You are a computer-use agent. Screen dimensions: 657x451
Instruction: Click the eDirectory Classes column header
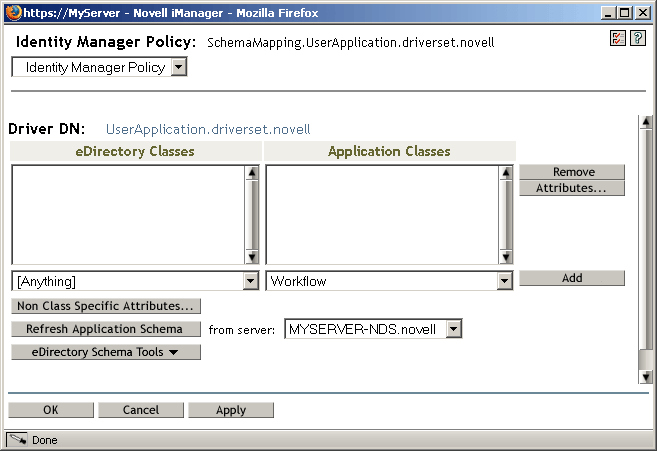tap(135, 151)
